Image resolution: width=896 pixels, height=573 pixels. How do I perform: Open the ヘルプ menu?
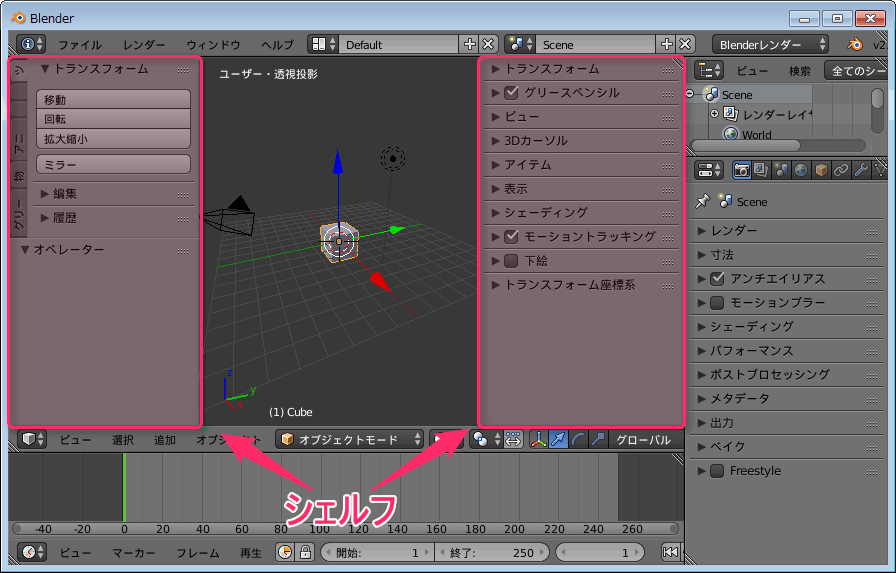[x=277, y=45]
